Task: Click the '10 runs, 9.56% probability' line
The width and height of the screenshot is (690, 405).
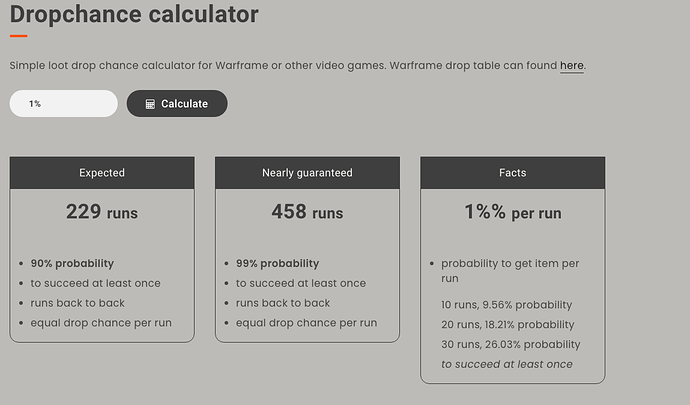Action: pyautogui.click(x=506, y=305)
